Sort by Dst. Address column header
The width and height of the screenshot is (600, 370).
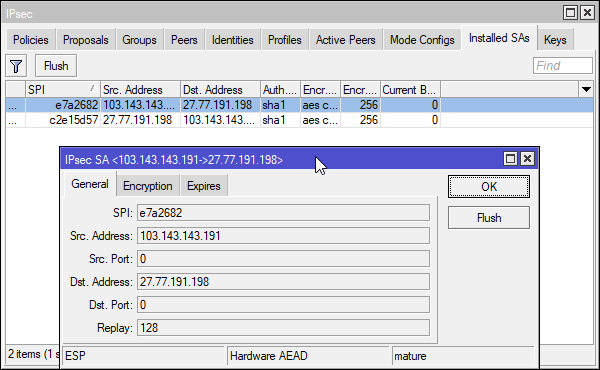[220, 90]
